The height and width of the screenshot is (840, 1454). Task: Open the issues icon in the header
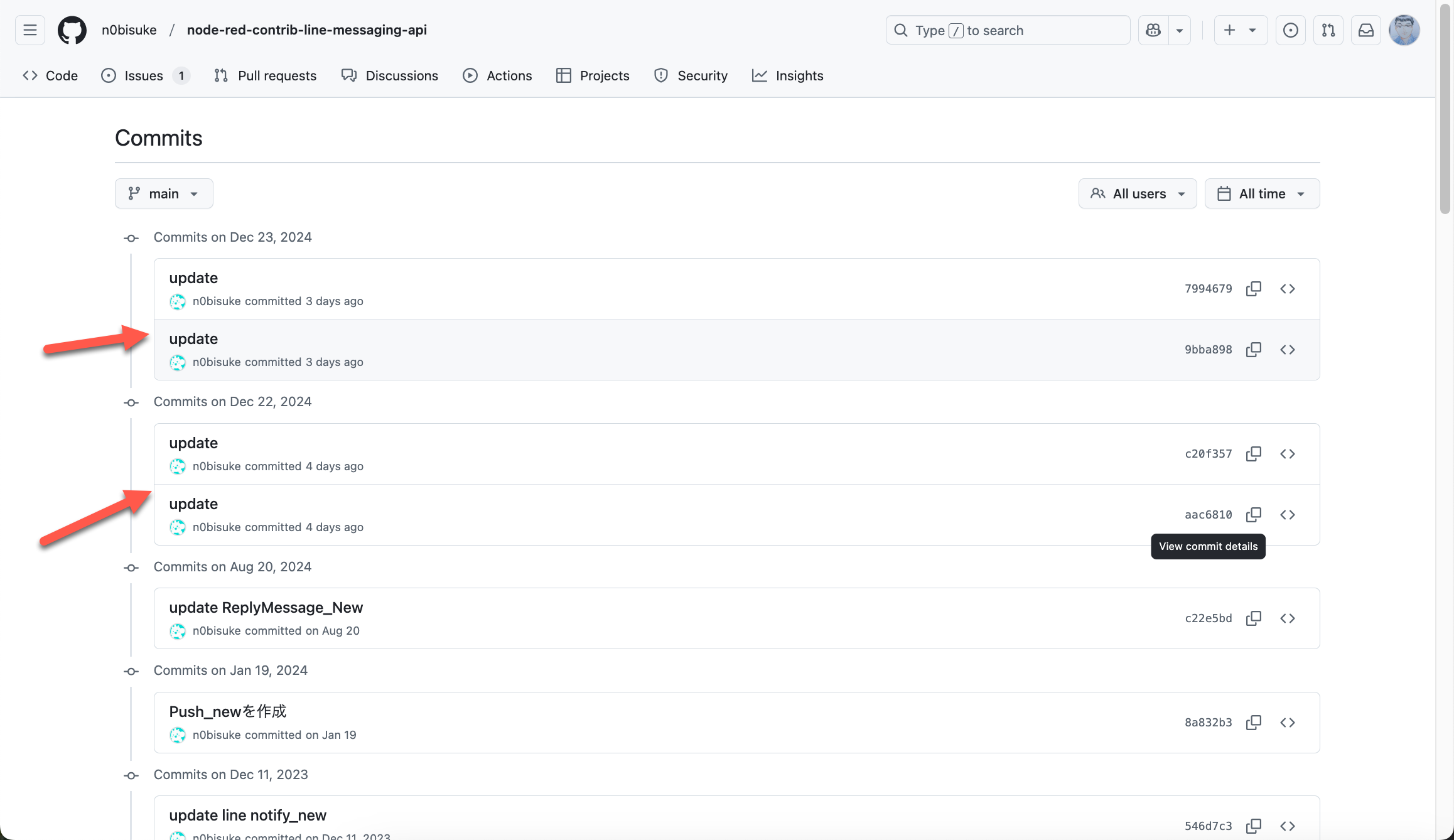pos(1290,30)
